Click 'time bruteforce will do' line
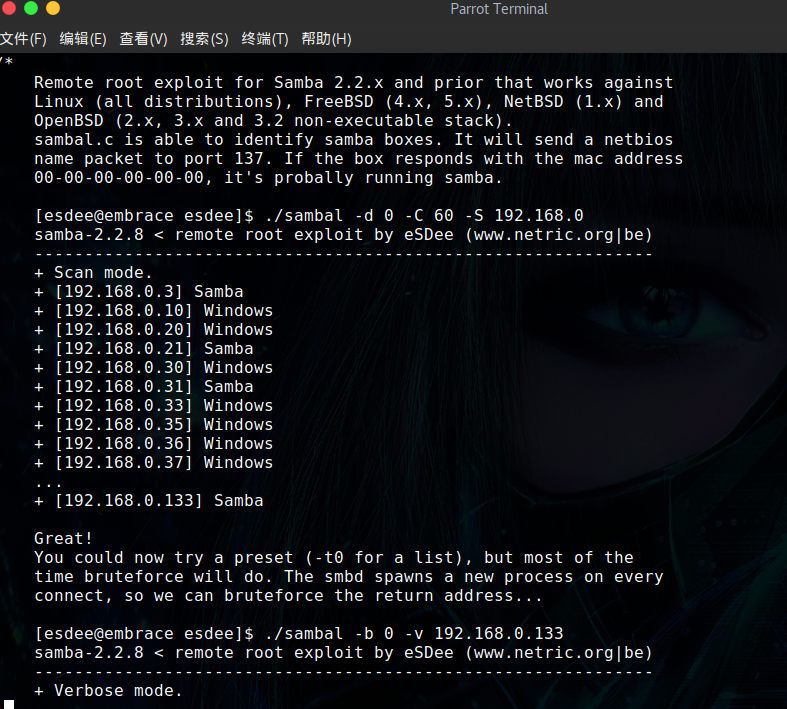 pyautogui.click(x=348, y=577)
